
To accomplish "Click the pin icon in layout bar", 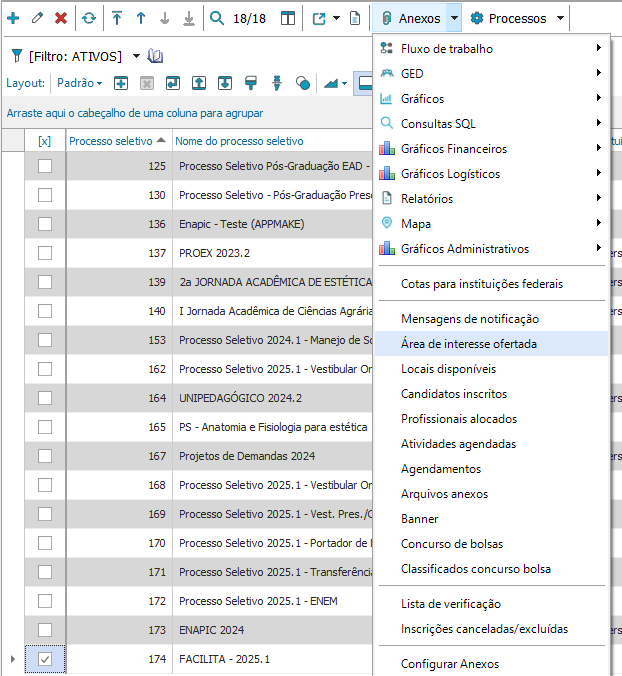I will (277, 83).
